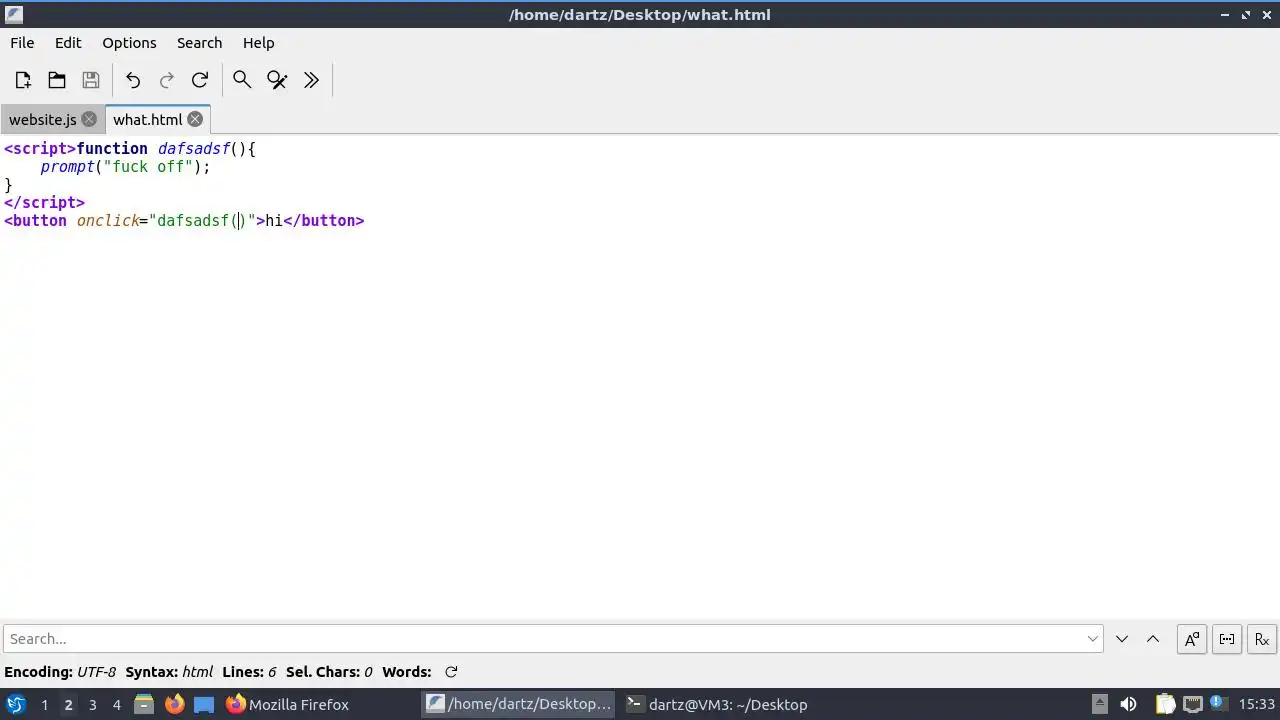Screen dimensions: 1280x720
Task: Switch to the Mozilla Firefox window
Action: [287, 705]
